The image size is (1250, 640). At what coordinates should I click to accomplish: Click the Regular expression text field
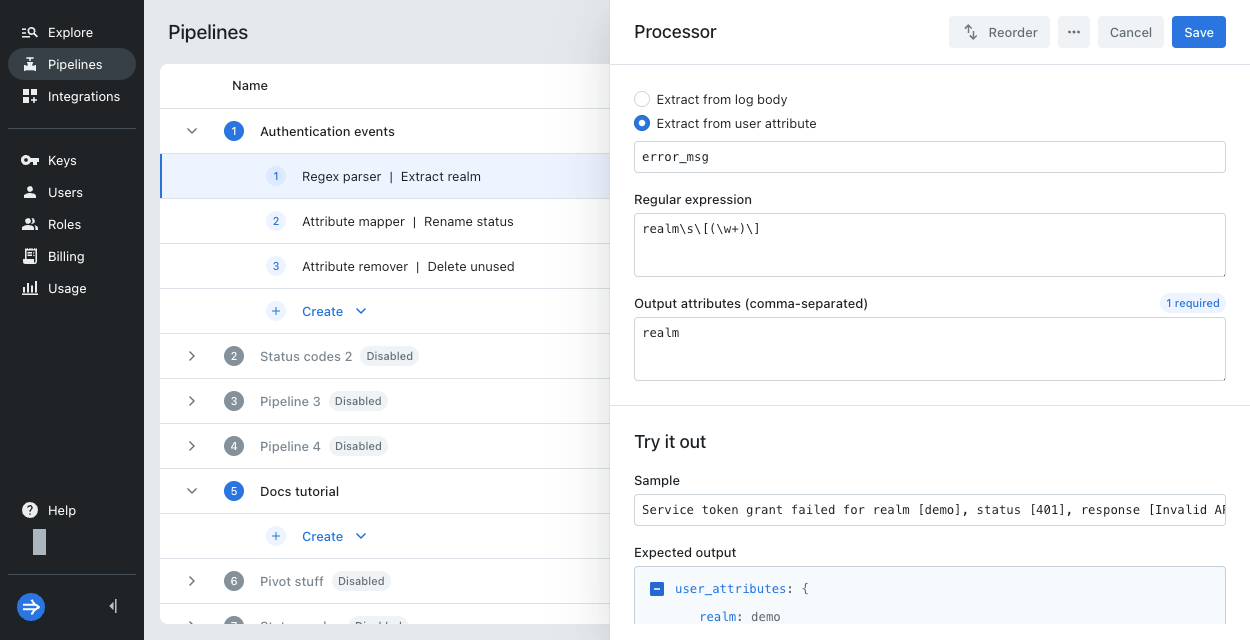pyautogui.click(x=929, y=244)
